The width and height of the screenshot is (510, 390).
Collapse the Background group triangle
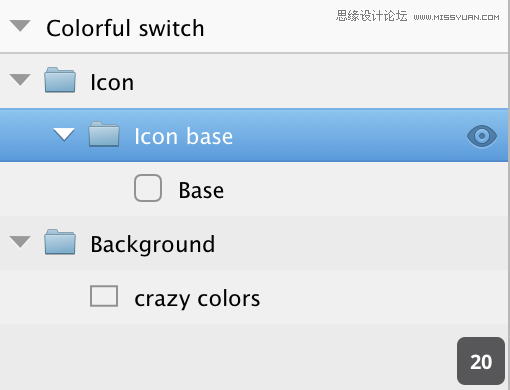20,242
